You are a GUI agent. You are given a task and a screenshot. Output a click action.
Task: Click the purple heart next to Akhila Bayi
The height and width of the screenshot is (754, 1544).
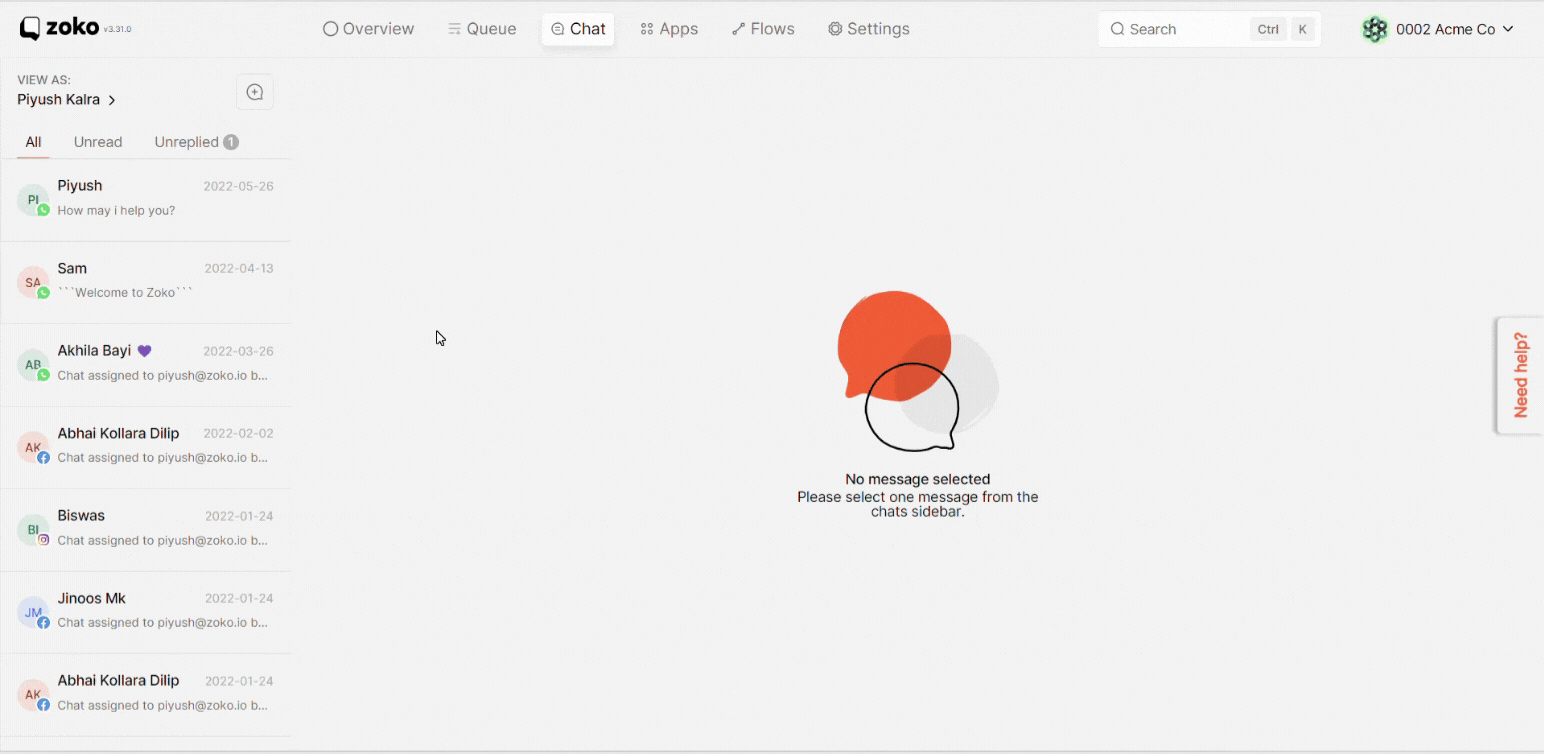tap(144, 351)
